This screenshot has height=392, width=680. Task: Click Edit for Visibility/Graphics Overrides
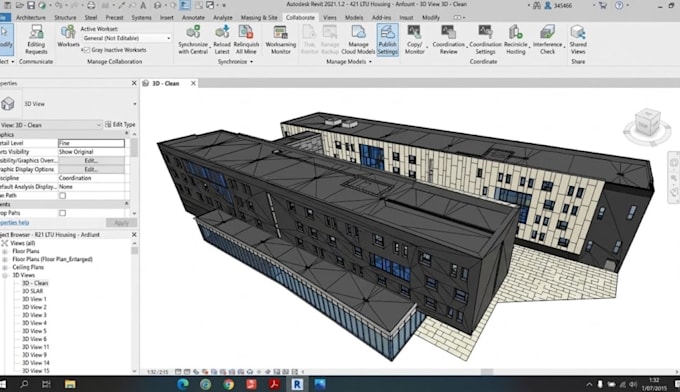coord(91,160)
